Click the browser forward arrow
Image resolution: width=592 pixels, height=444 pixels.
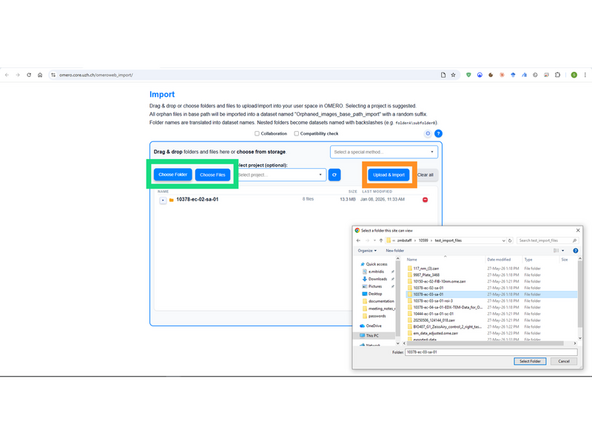18,75
